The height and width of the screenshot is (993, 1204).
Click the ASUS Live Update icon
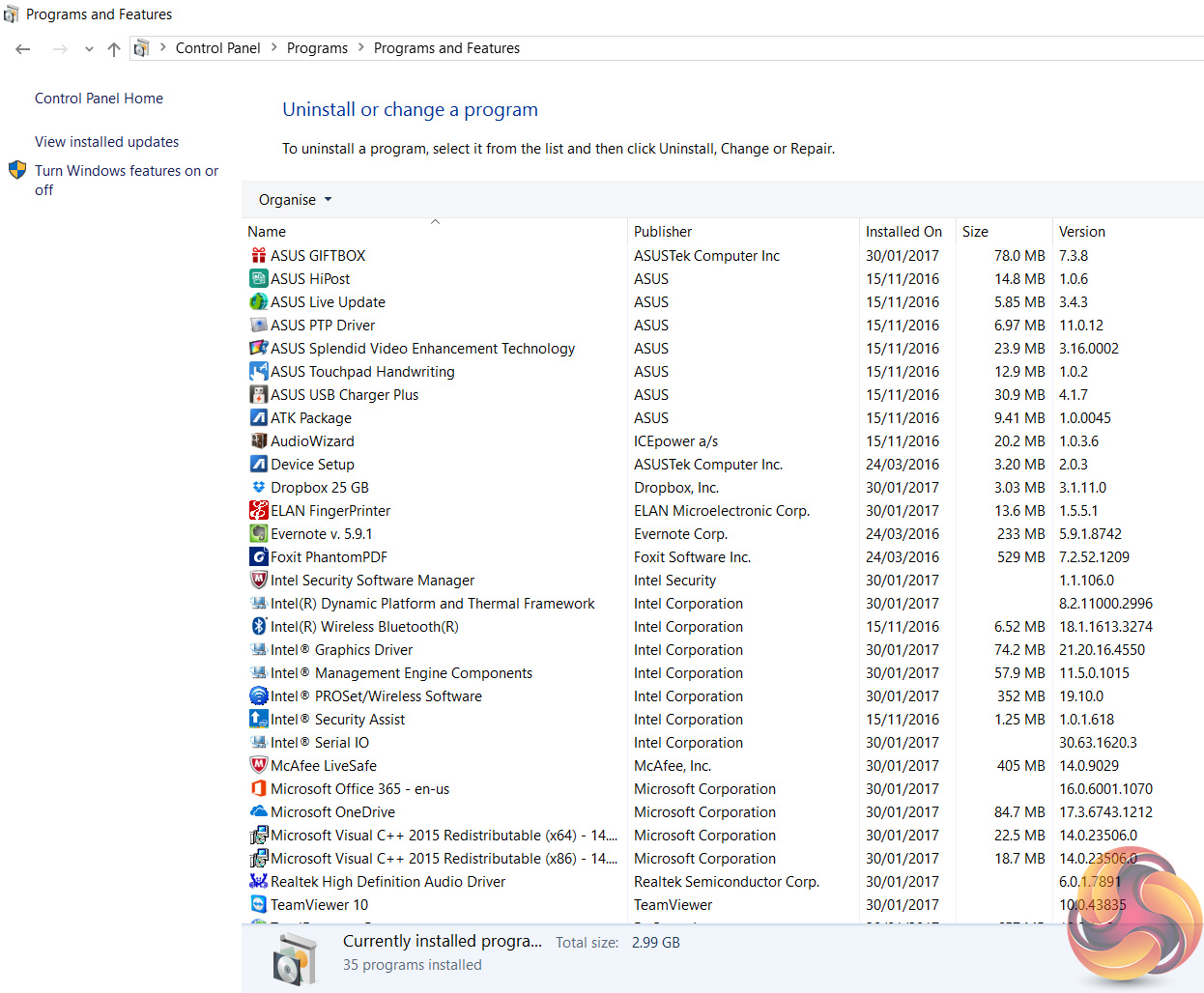click(x=259, y=302)
